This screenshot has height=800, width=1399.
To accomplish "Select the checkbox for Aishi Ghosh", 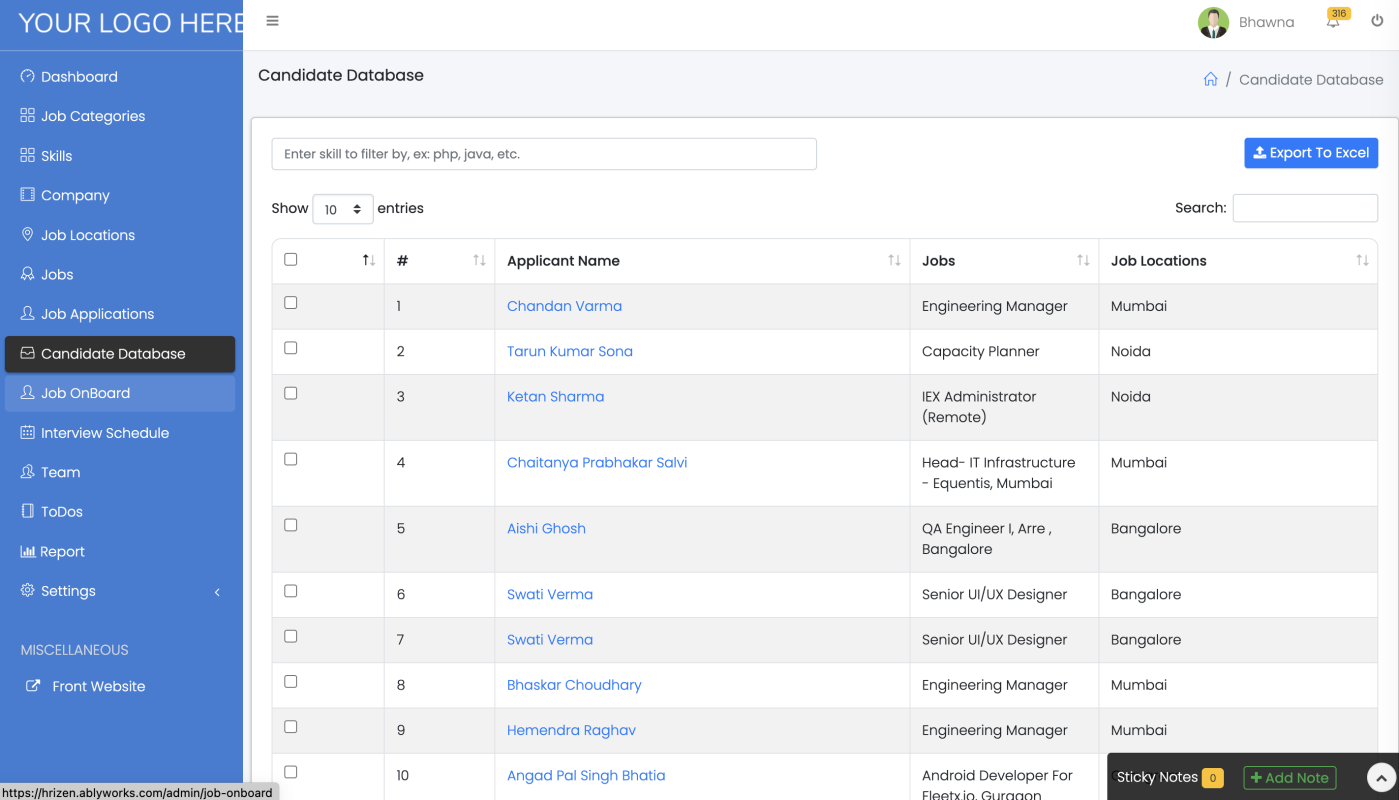I will [290, 524].
